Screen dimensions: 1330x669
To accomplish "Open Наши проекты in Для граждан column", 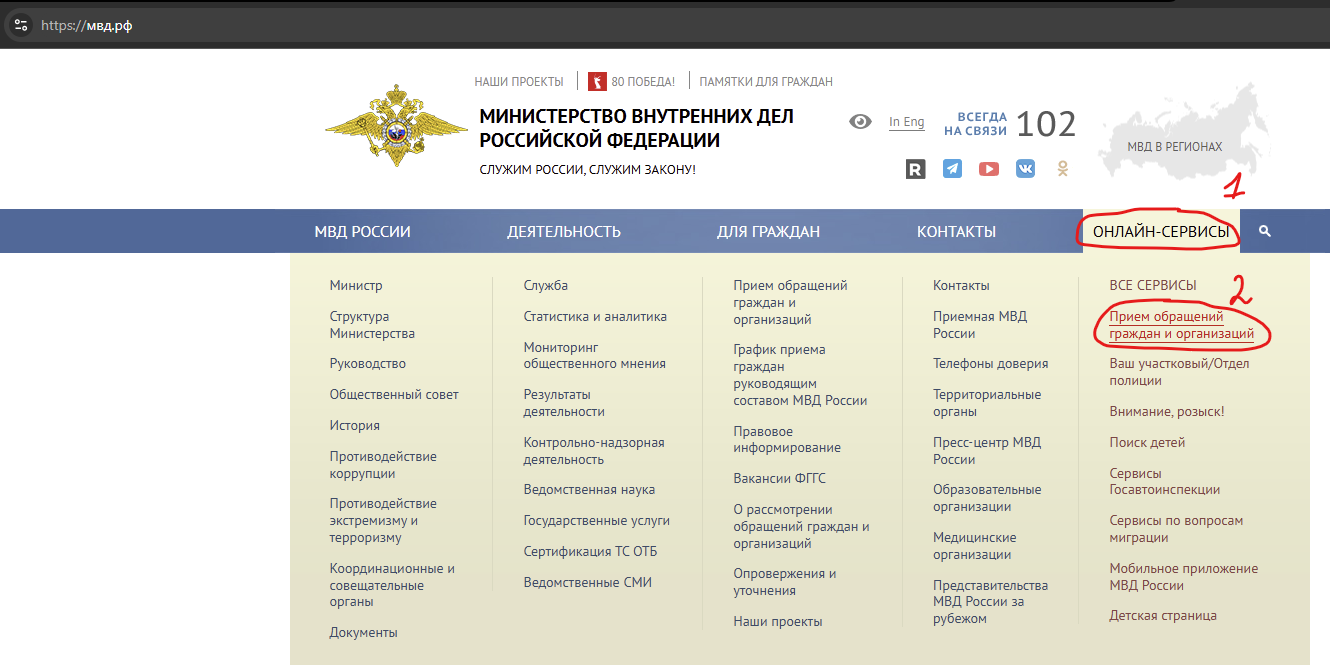I will point(777,621).
